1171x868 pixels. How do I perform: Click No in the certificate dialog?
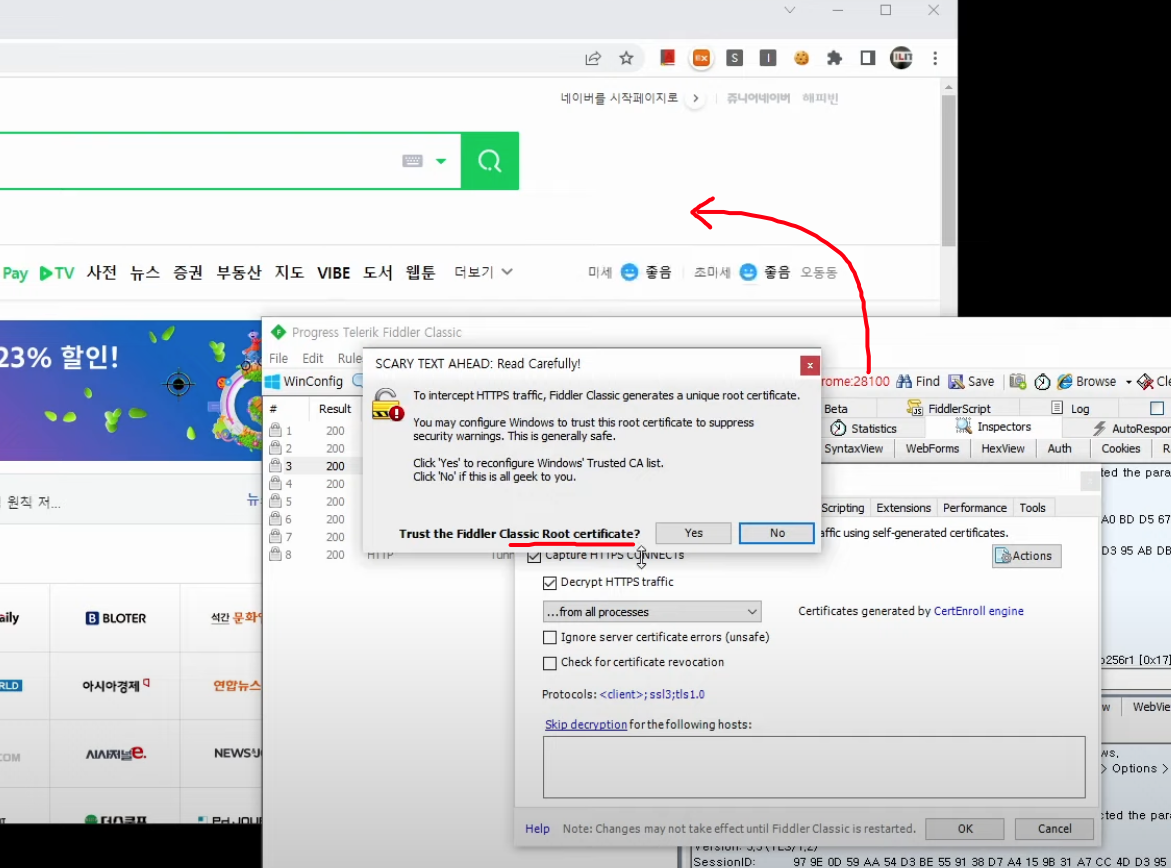[777, 533]
